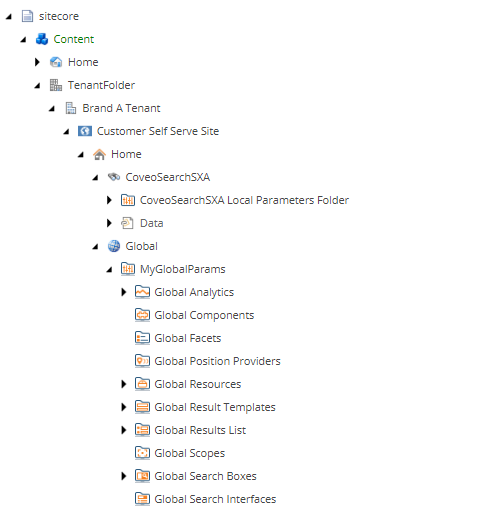Click the Global Position Providers icon
The image size is (488, 511).
pos(142,361)
